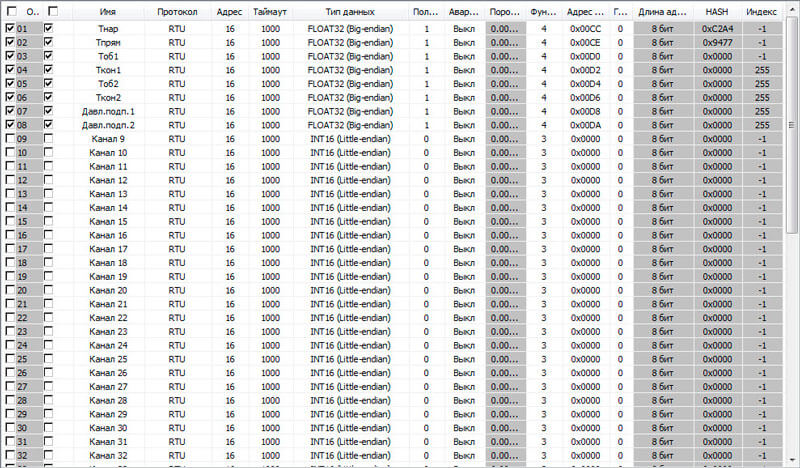Select the Давл.подп.1 name cell
800x468 pixels.
tap(108, 111)
